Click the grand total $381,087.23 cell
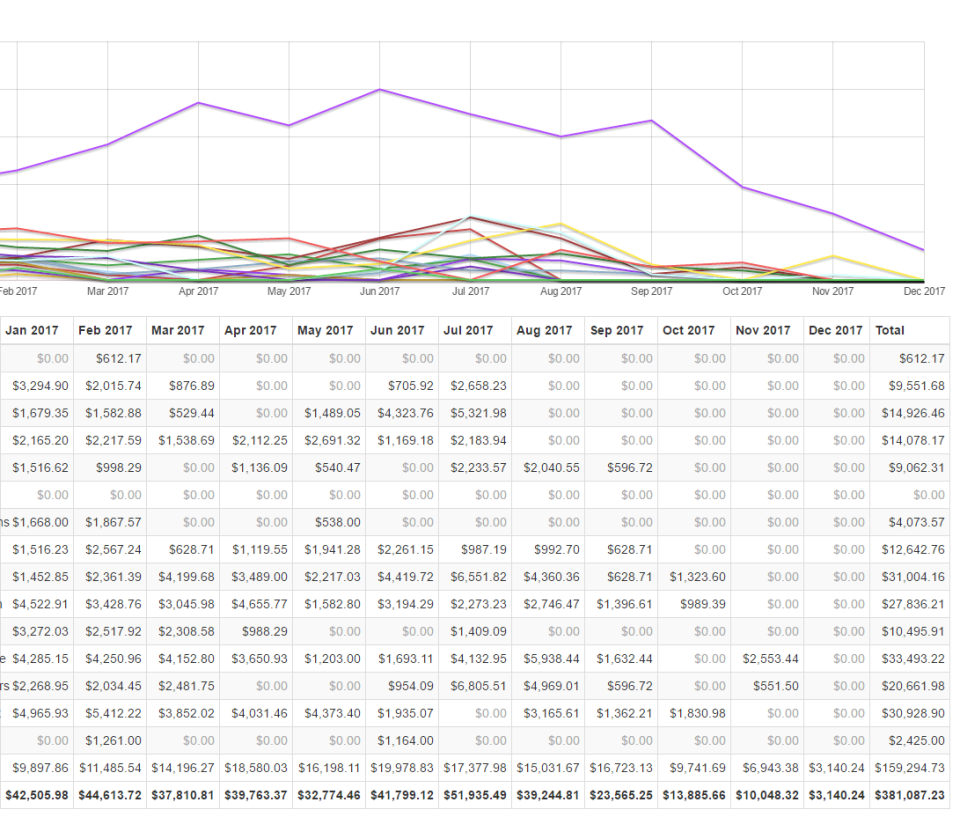Image resolution: width=960 pixels, height=817 pixels. (x=909, y=795)
